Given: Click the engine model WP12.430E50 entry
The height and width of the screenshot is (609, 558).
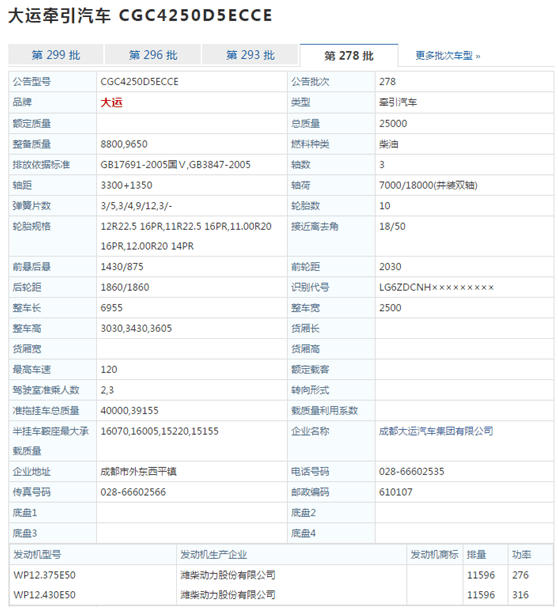Looking at the screenshot, I should [44, 595].
